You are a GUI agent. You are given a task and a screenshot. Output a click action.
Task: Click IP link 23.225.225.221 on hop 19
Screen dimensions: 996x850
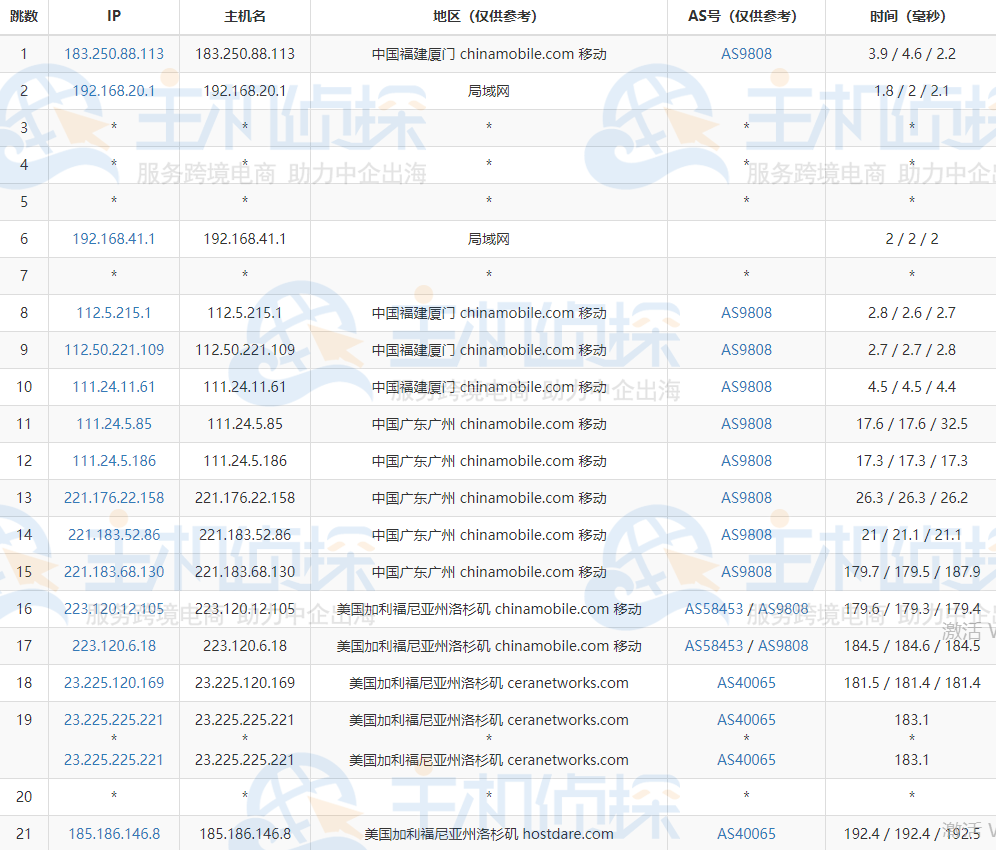coord(113,719)
